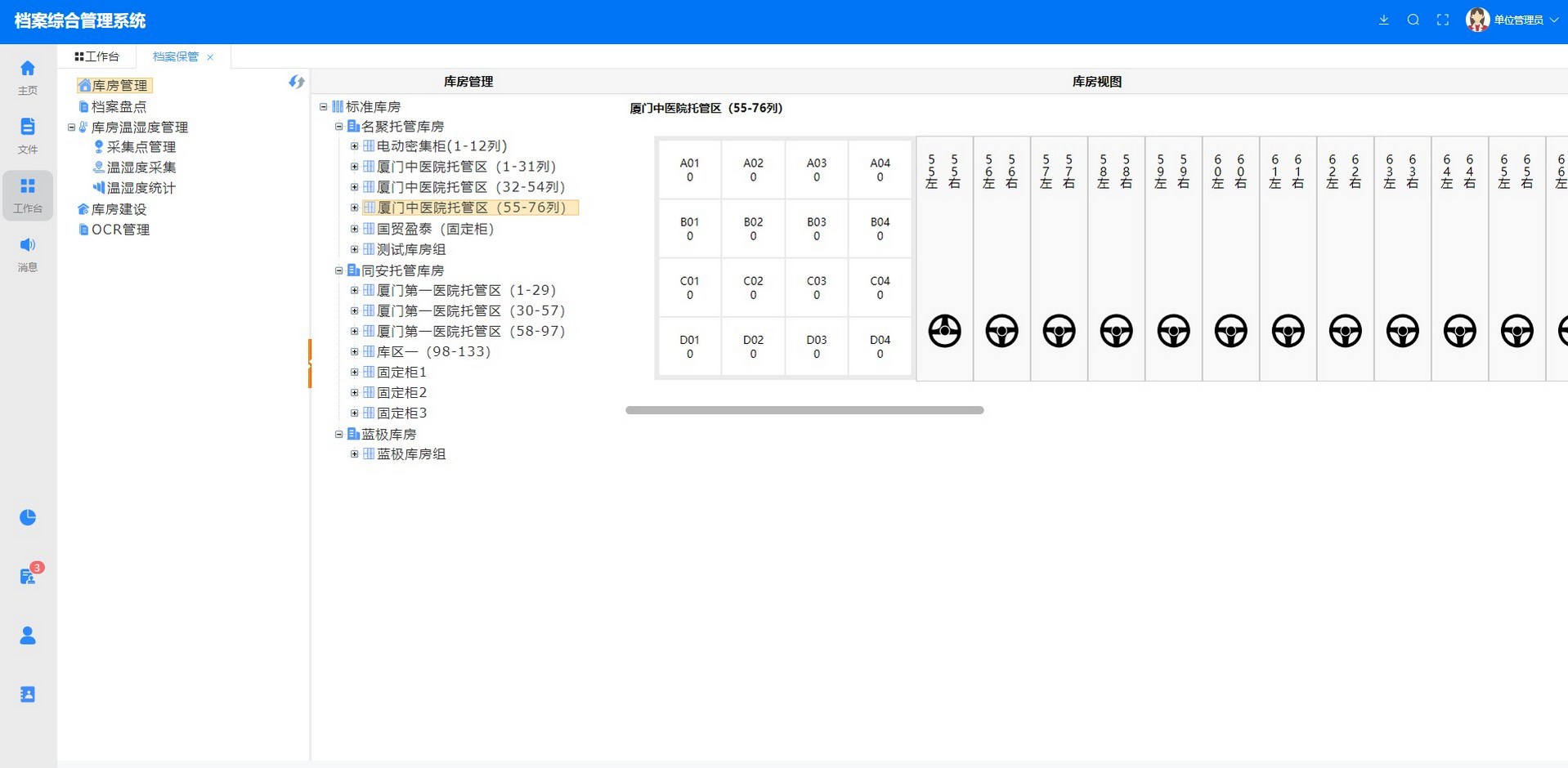
Task: Open the 主页 home sidebar icon
Action: coord(28,77)
